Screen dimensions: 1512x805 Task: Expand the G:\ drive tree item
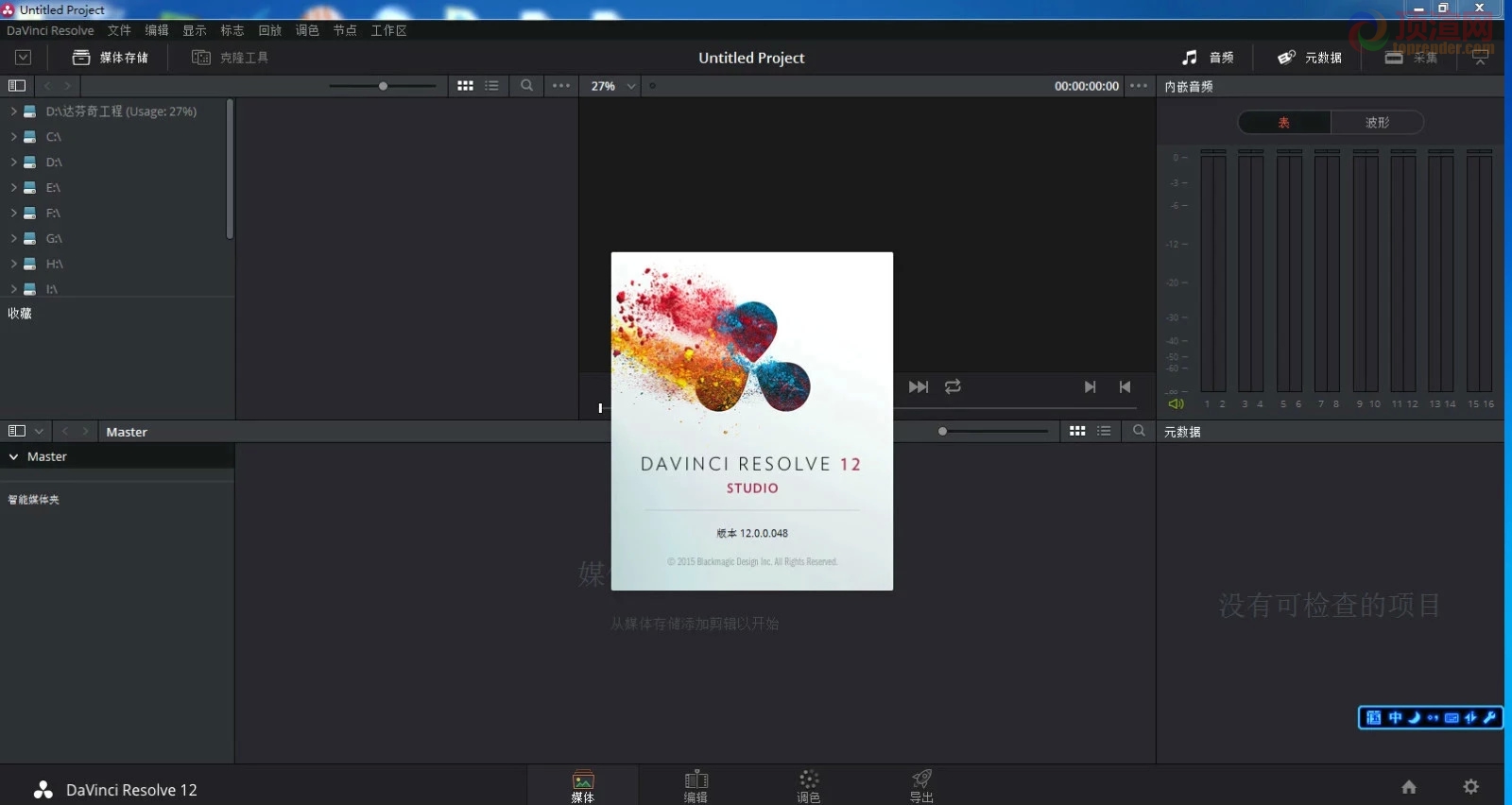[13, 239]
